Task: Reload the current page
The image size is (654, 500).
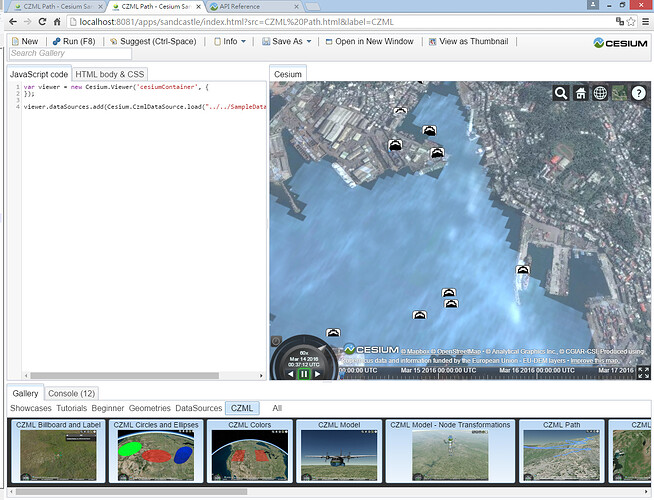Action: point(42,22)
